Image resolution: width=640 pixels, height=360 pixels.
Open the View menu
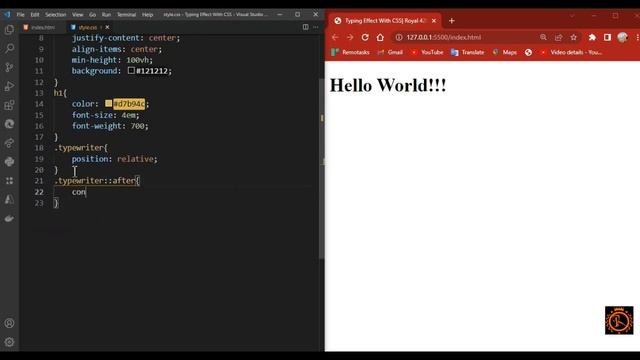[78, 14]
